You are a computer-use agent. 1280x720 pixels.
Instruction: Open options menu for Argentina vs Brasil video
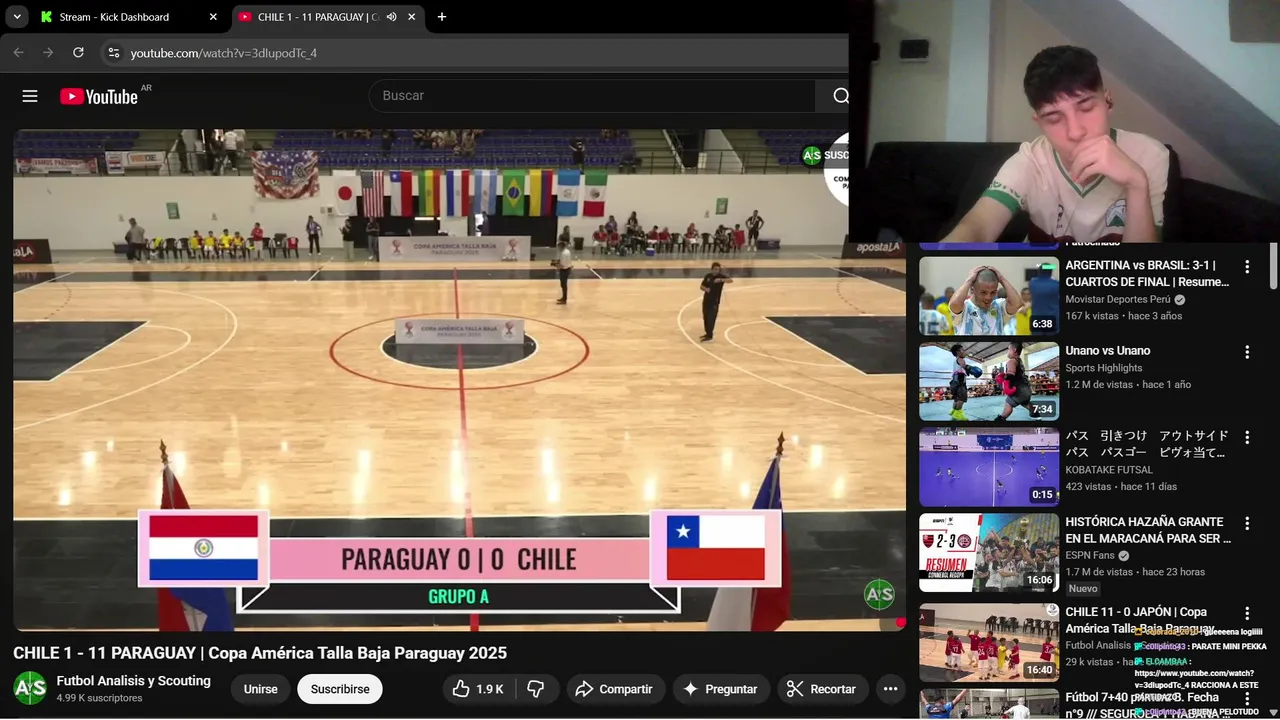pos(1247,267)
